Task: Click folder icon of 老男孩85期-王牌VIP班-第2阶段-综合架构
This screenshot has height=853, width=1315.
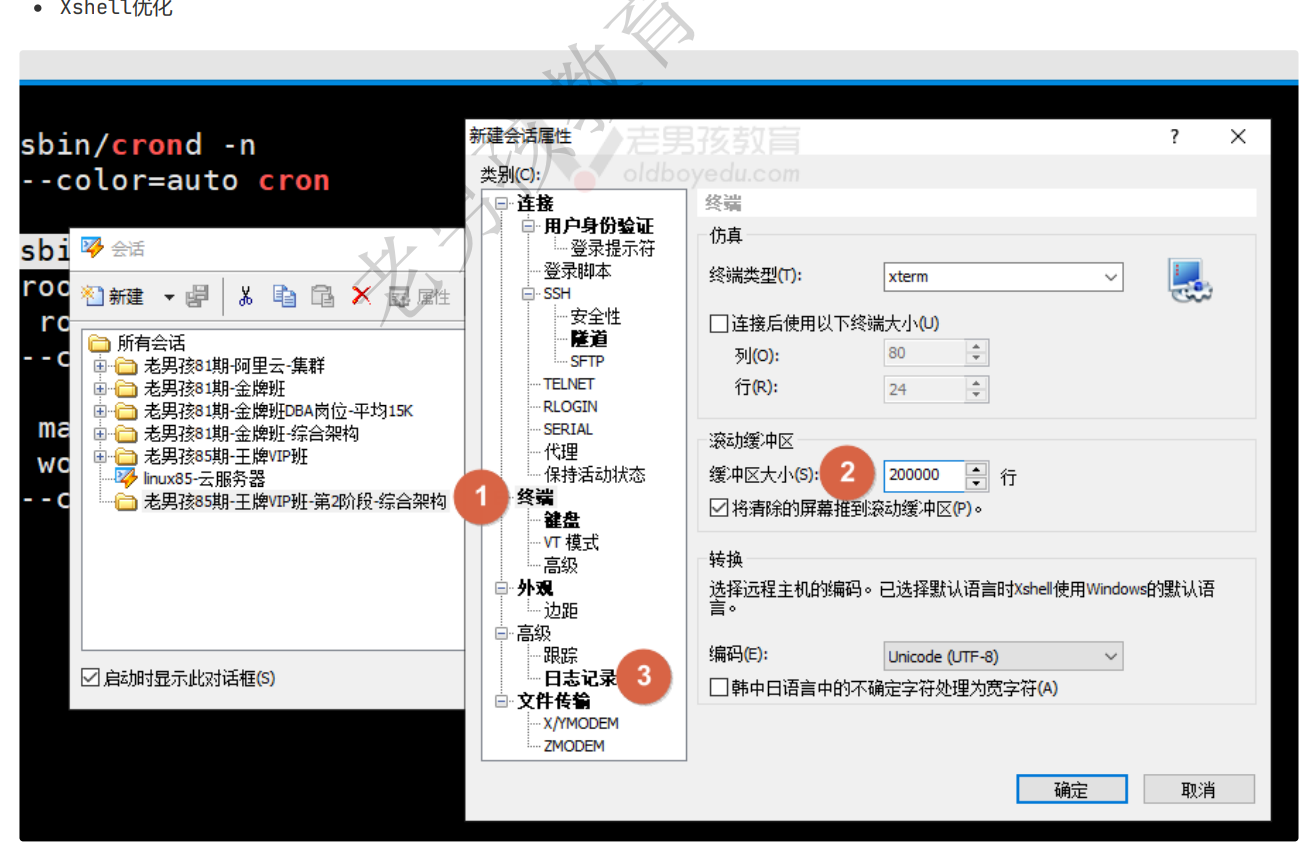Action: [126, 502]
